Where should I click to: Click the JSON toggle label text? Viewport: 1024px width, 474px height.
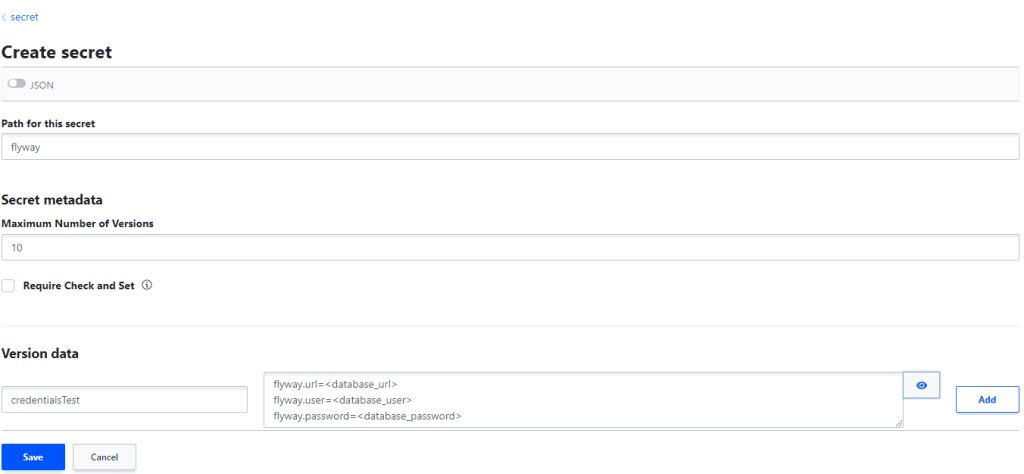click(x=41, y=85)
